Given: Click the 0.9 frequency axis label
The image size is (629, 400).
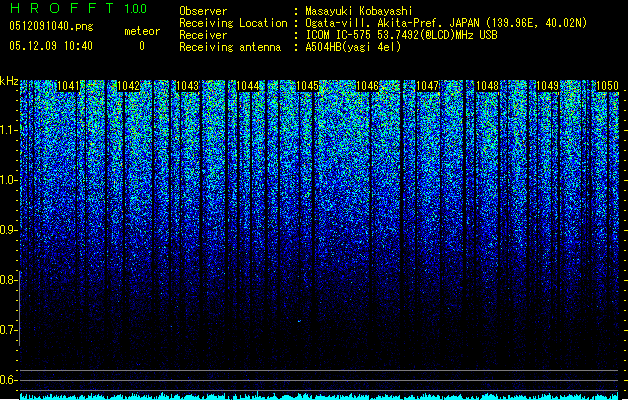Looking at the screenshot, I should (x=9, y=230).
